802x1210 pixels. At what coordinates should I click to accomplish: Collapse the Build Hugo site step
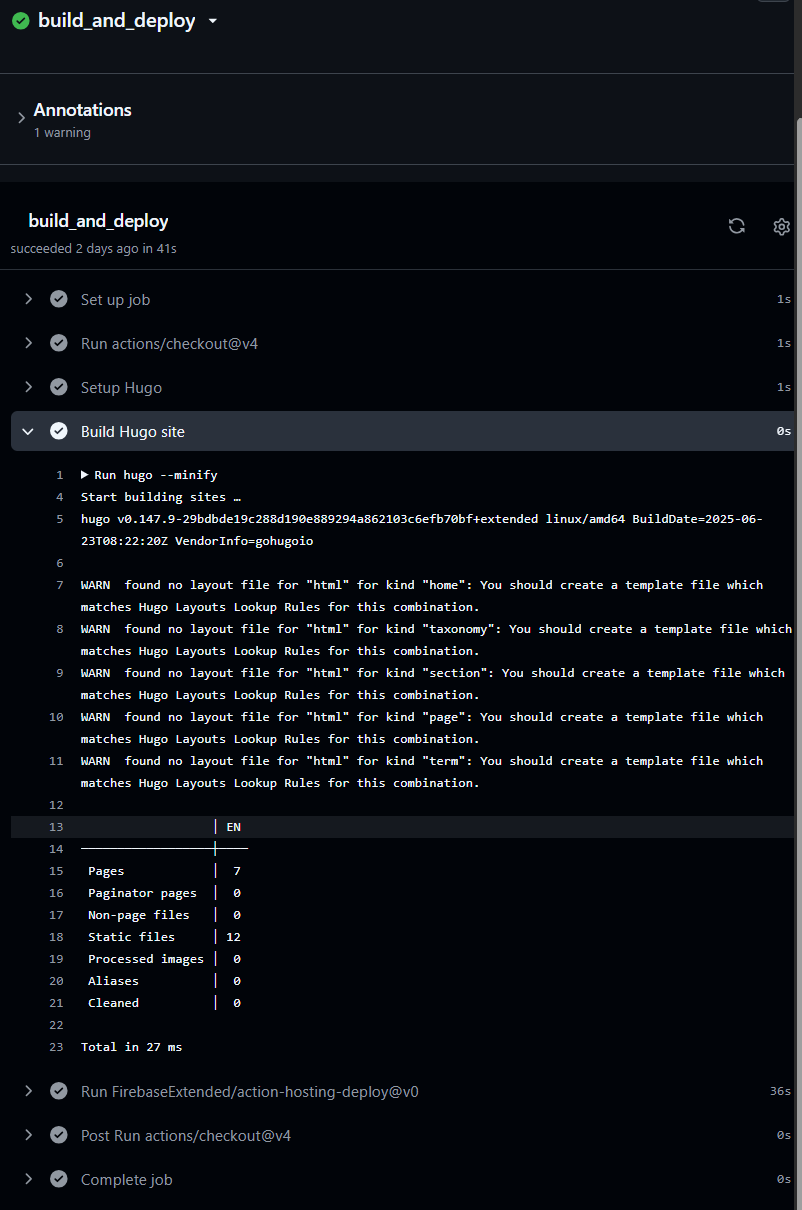(x=28, y=431)
